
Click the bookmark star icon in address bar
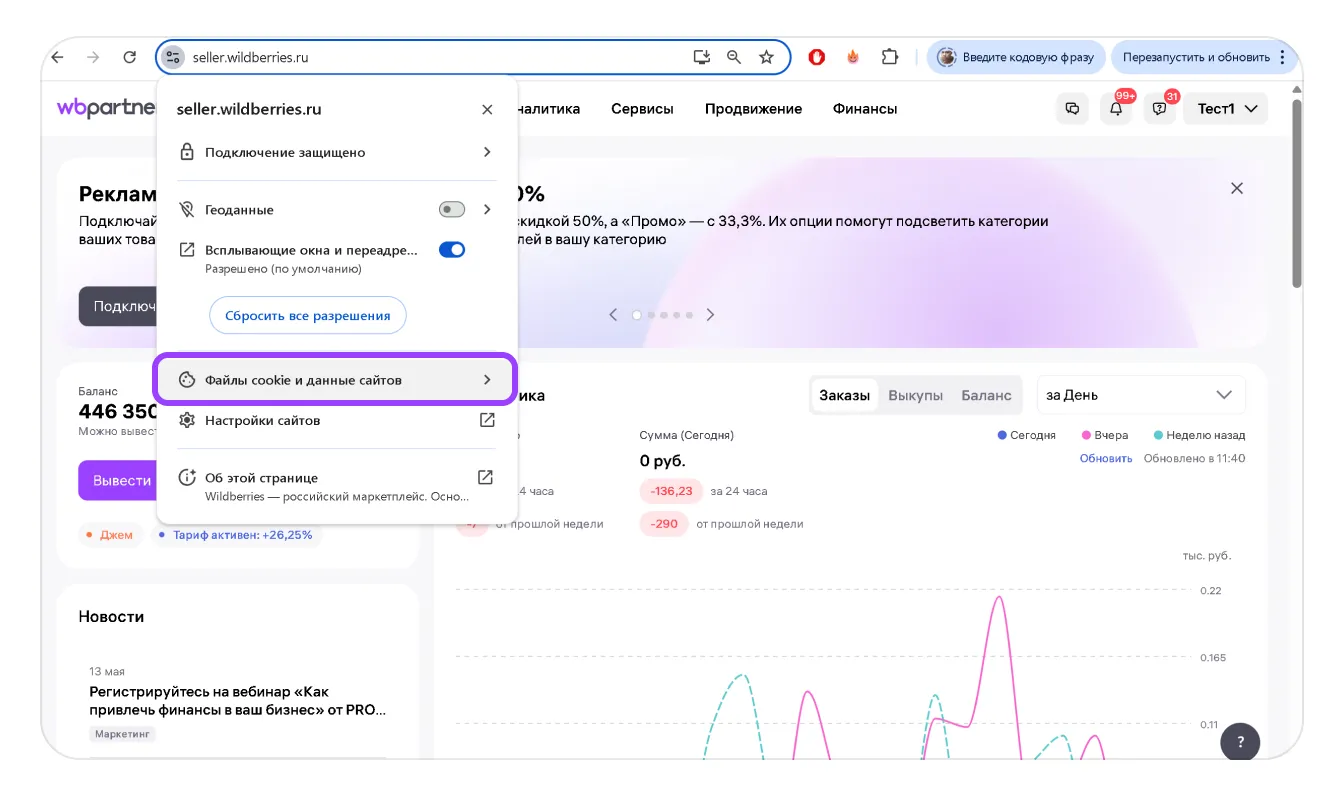coord(766,57)
